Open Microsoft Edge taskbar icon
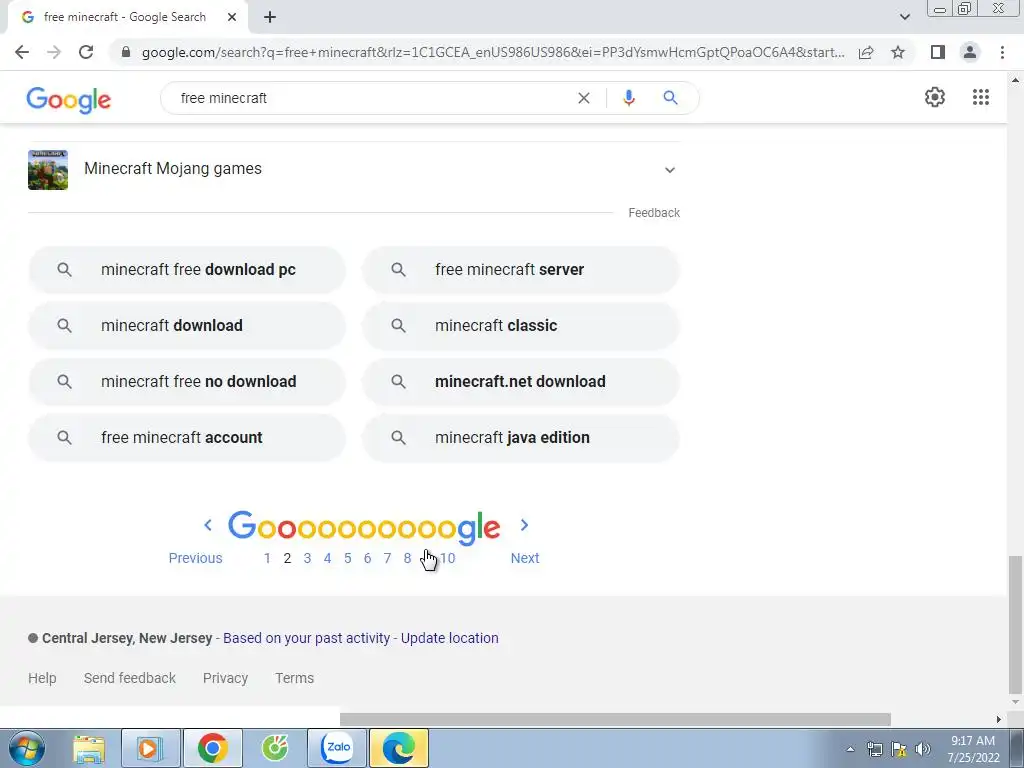 (x=399, y=748)
